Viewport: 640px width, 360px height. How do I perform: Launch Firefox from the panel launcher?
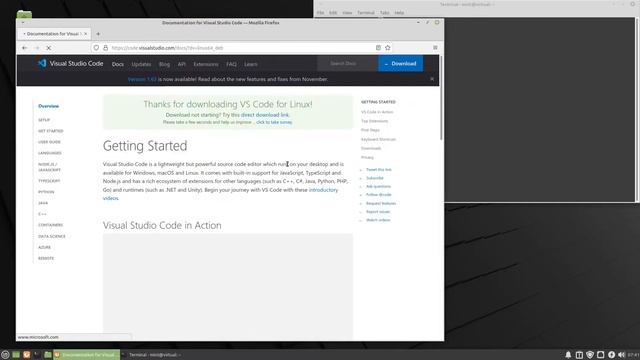pos(27,355)
